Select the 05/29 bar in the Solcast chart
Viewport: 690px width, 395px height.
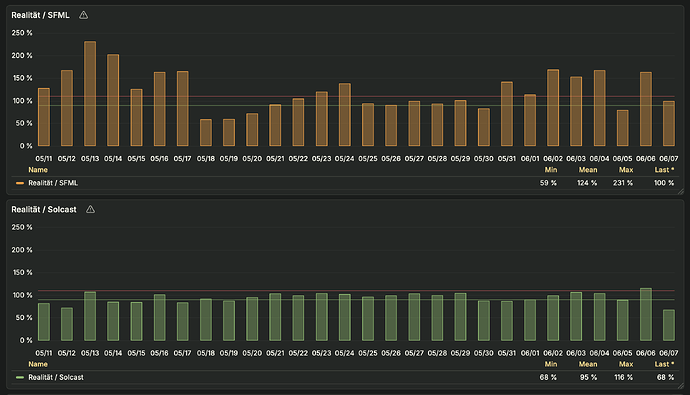460,317
